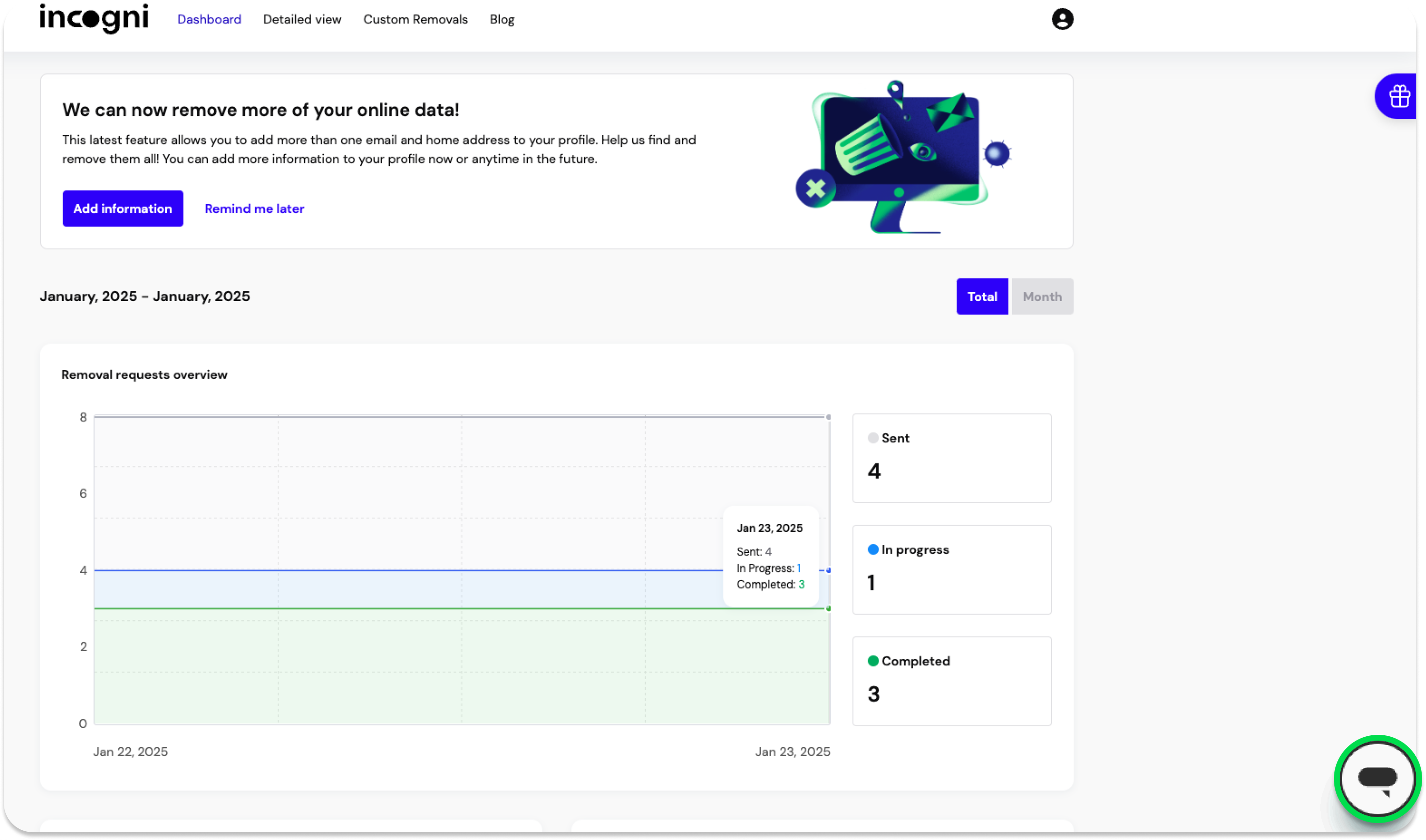Screen dimensions: 1426x840
Task: Go to the Dashboard tab
Action: [x=209, y=19]
